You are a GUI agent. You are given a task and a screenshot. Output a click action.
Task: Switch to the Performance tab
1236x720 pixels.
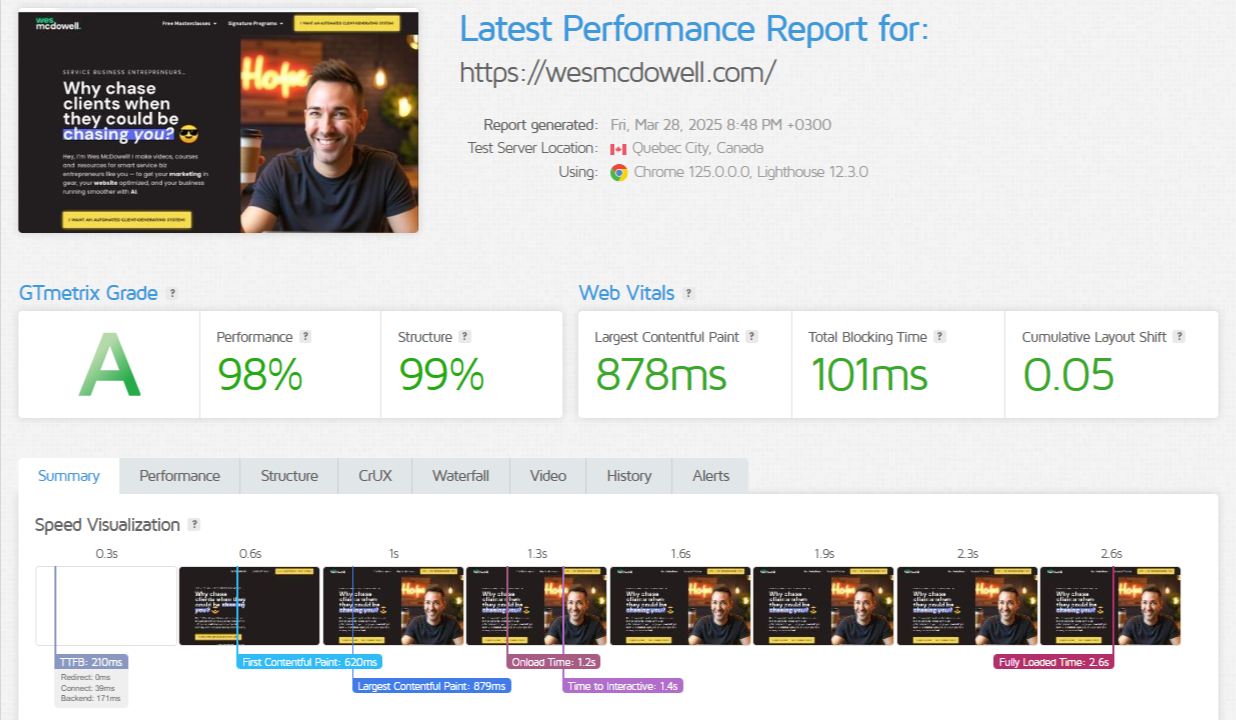point(180,476)
